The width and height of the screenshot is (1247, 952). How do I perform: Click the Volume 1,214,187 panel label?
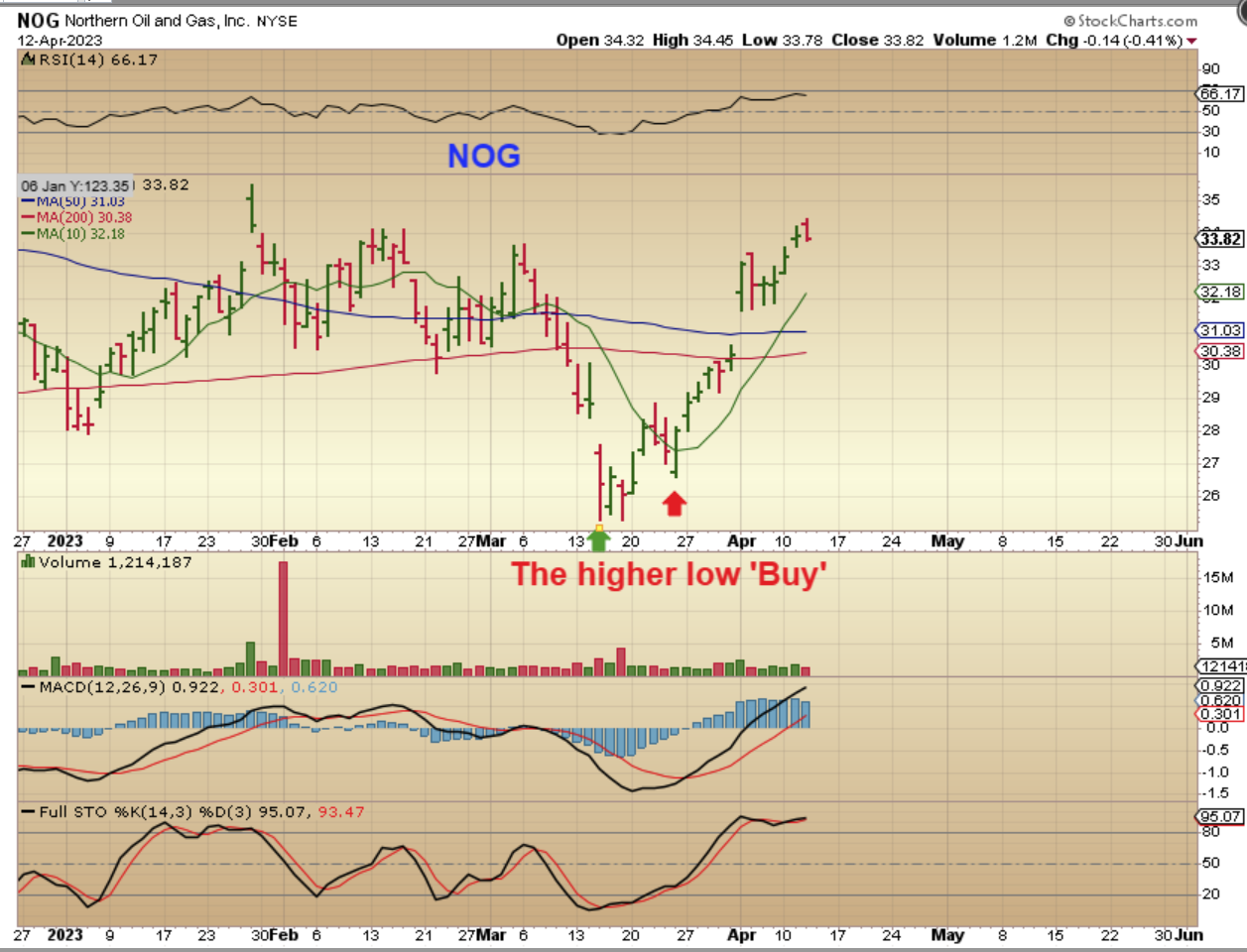click(x=115, y=562)
